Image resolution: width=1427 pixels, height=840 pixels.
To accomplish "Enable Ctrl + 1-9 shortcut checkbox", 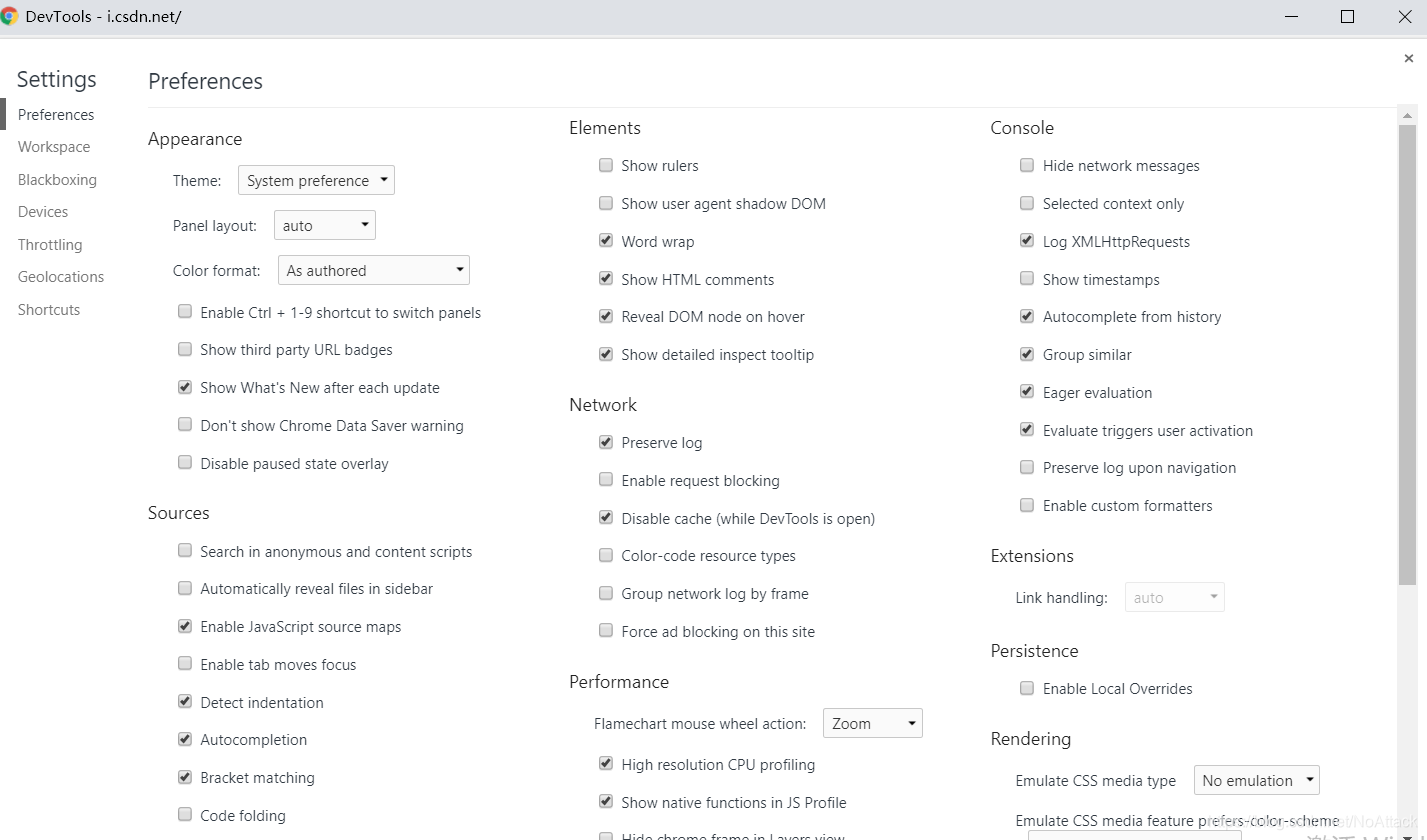I will [x=185, y=312].
